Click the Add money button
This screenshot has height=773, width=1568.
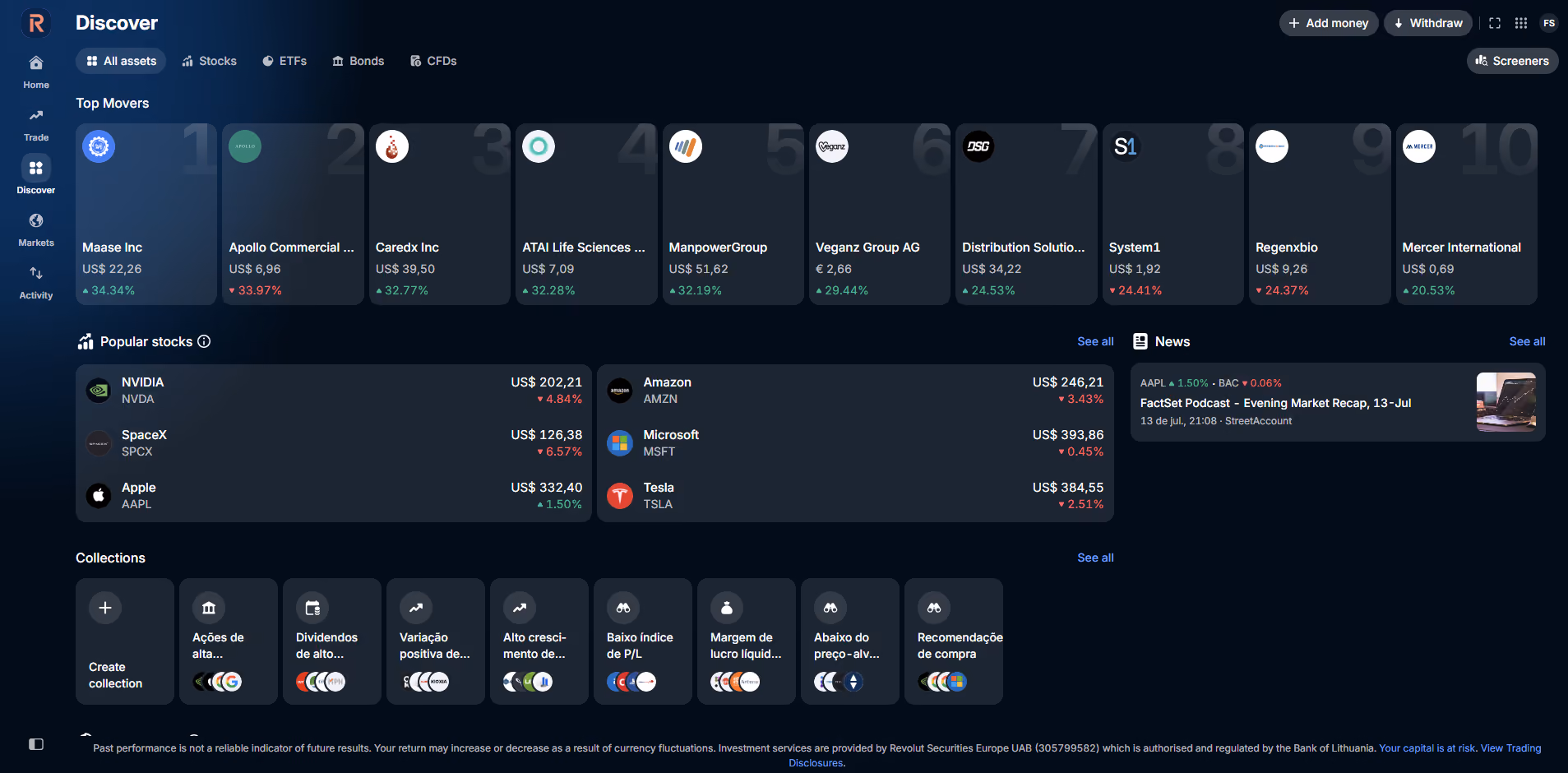(x=1329, y=23)
